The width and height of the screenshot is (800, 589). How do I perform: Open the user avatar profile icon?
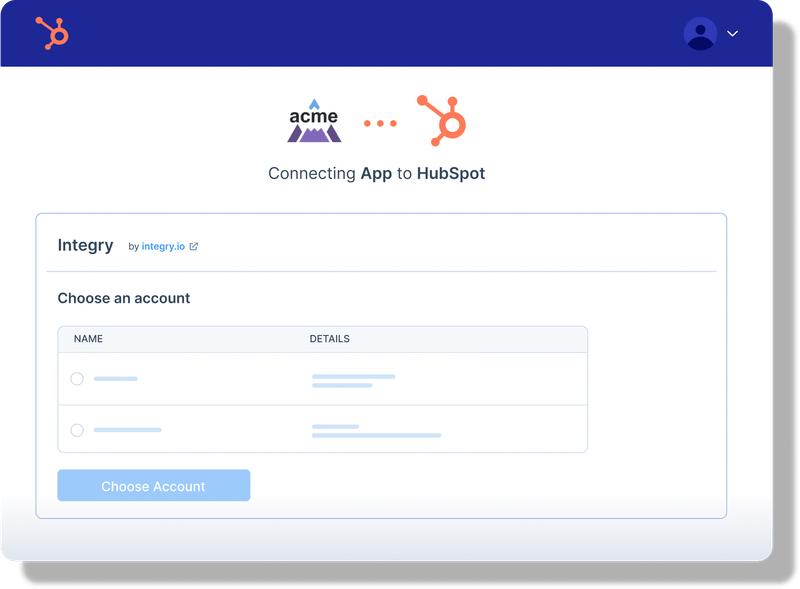700,34
